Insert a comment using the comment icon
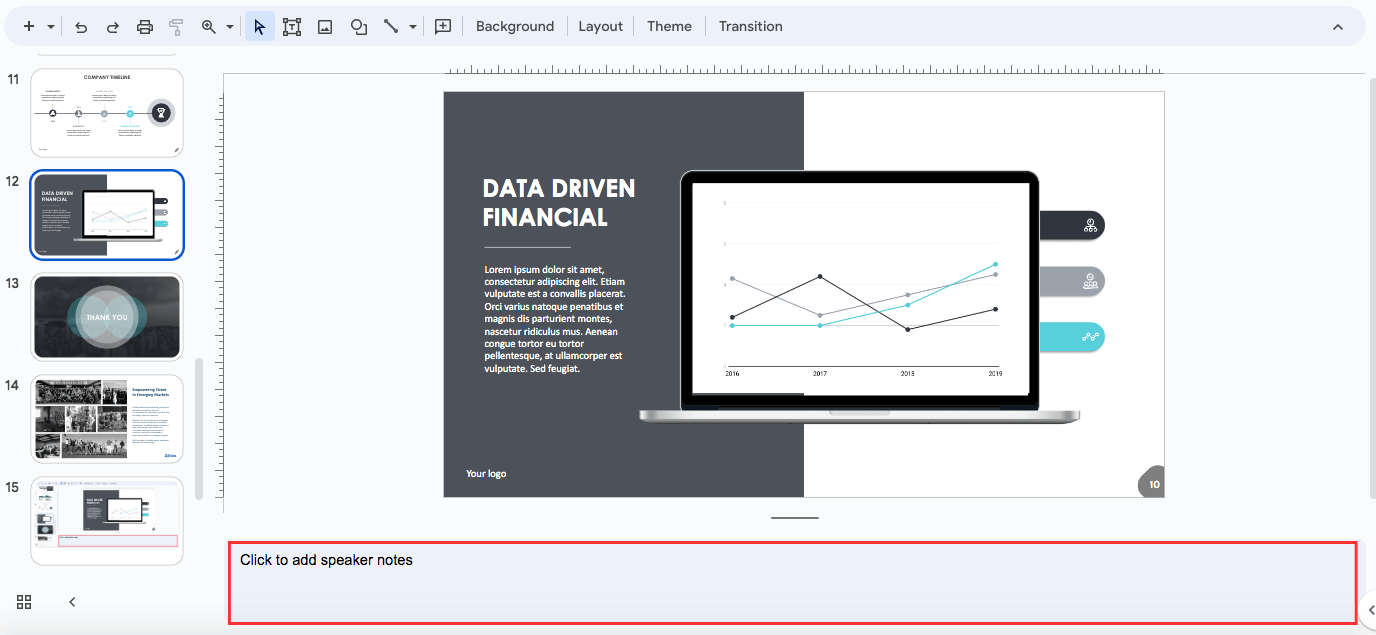Screen dimensions: 1376x635 442,26
